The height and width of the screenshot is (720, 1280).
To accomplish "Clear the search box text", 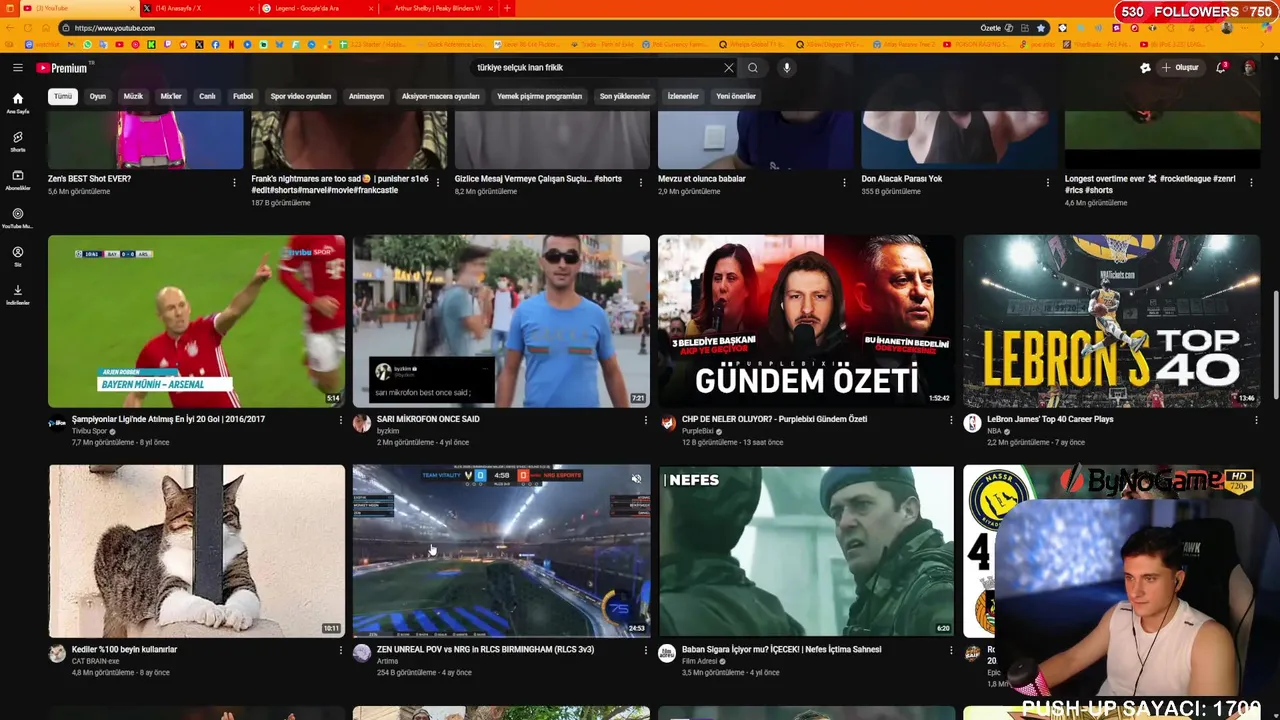I will click(x=728, y=68).
